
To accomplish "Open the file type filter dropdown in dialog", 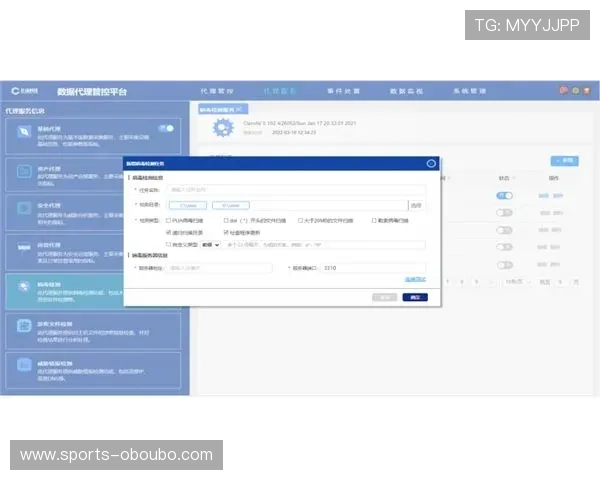I will (x=210, y=245).
